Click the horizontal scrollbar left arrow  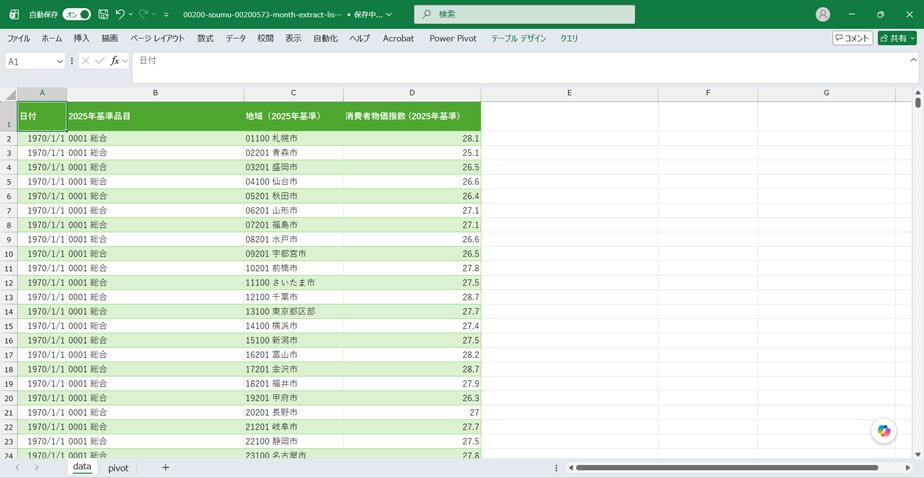point(570,467)
